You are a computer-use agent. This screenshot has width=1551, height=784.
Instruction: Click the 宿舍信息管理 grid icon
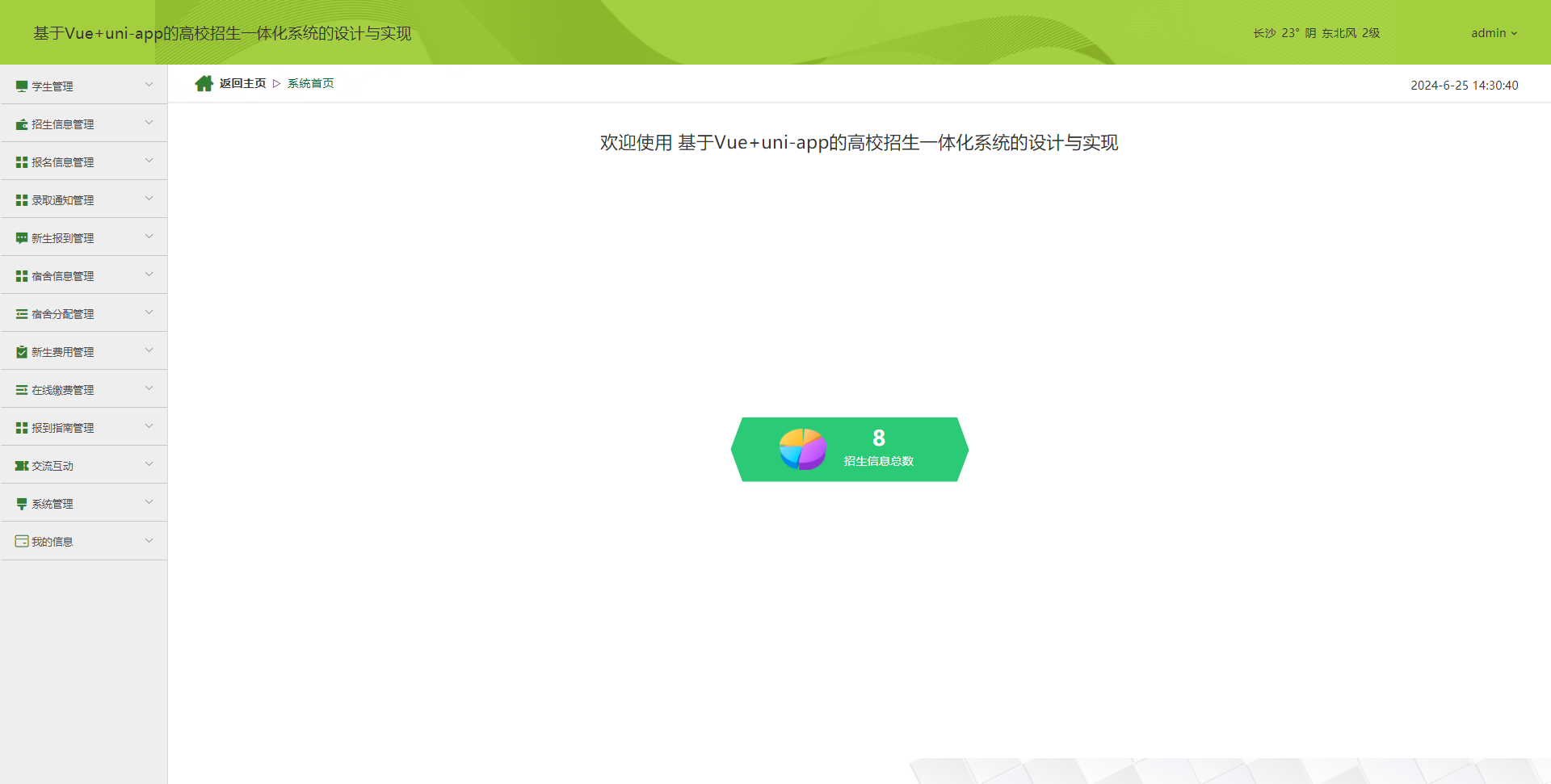(22, 275)
